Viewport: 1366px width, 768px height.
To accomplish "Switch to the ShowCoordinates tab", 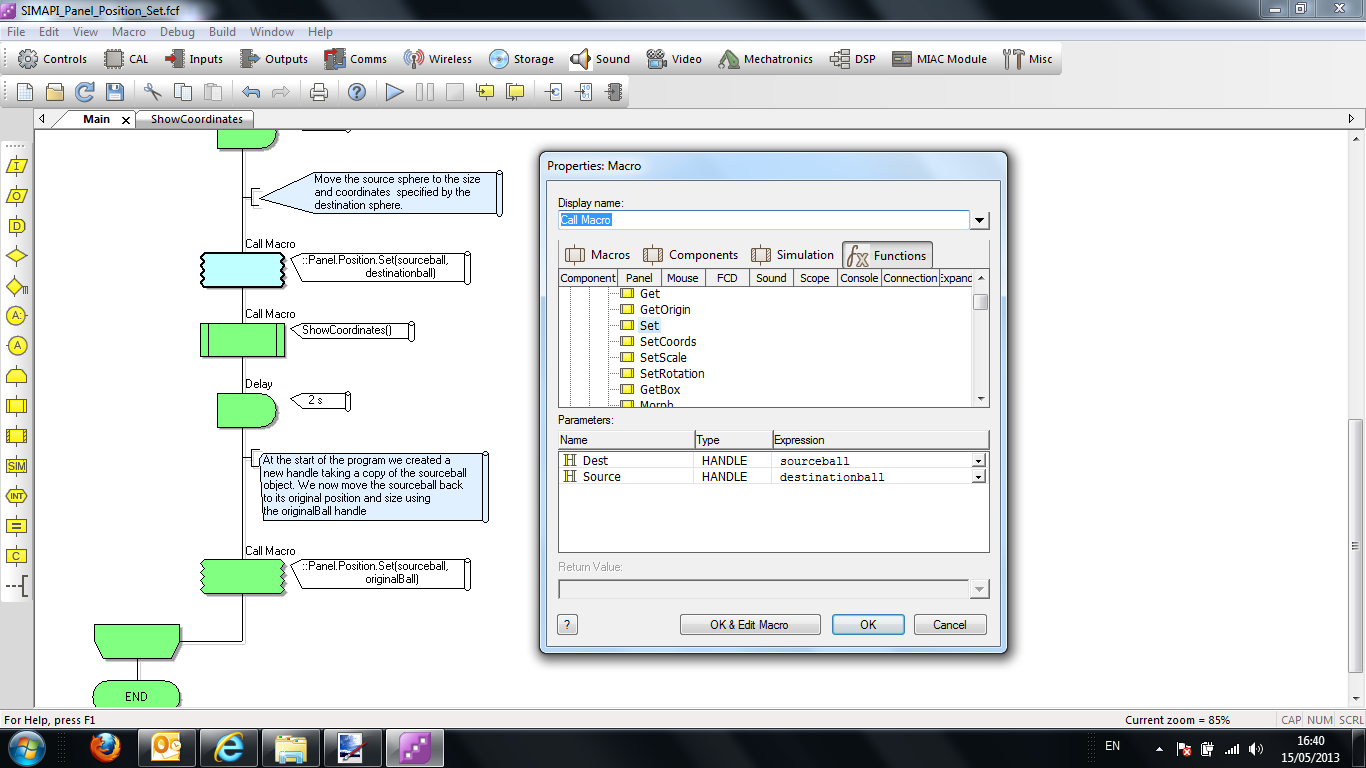I will tap(196, 119).
